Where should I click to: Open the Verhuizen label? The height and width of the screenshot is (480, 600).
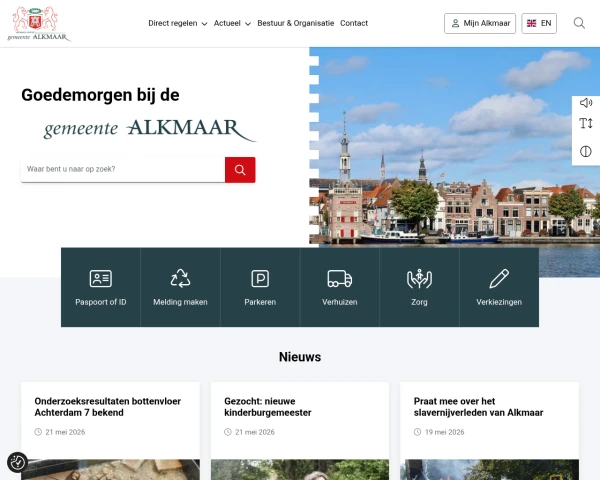(x=340, y=302)
